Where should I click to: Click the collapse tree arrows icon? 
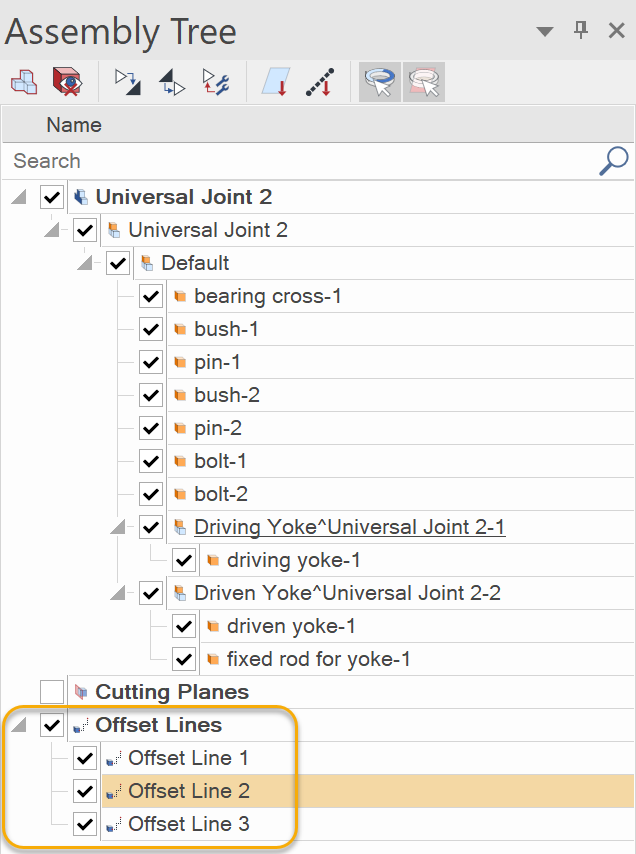pos(172,82)
